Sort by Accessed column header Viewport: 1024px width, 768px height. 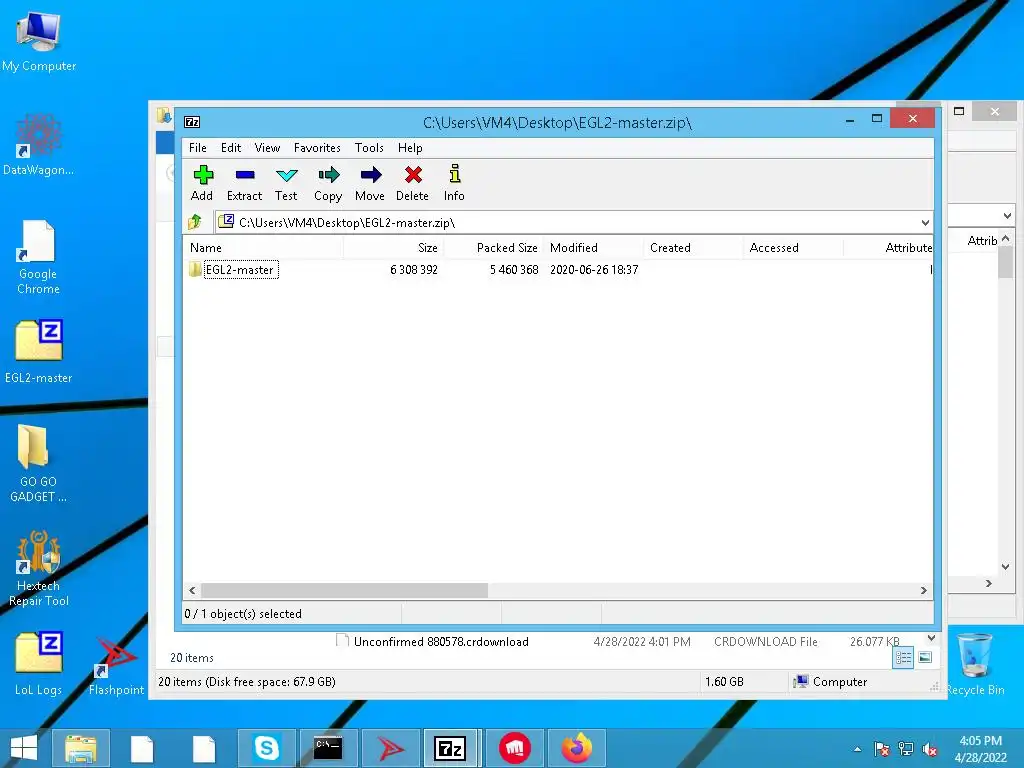click(x=793, y=248)
